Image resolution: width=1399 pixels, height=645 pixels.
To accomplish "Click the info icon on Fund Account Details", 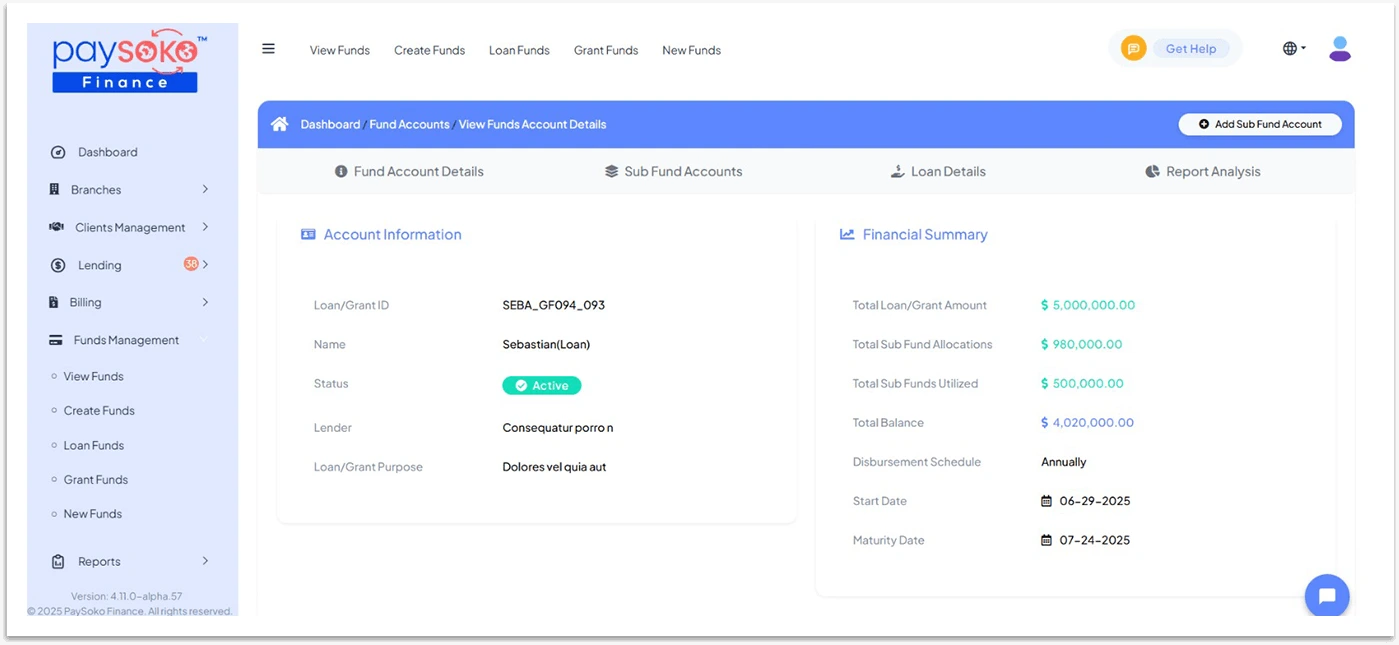I will tap(341, 171).
